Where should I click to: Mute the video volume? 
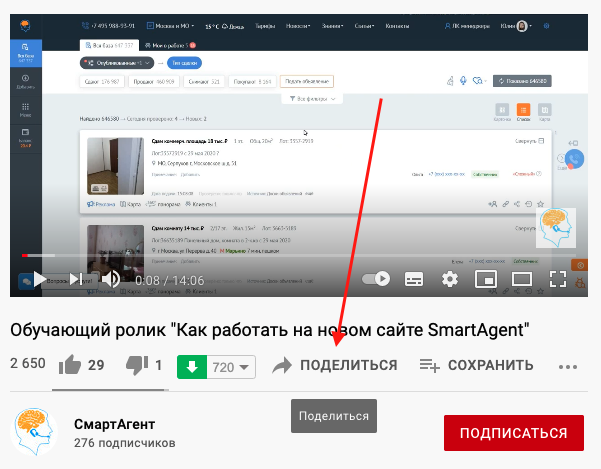point(111,279)
